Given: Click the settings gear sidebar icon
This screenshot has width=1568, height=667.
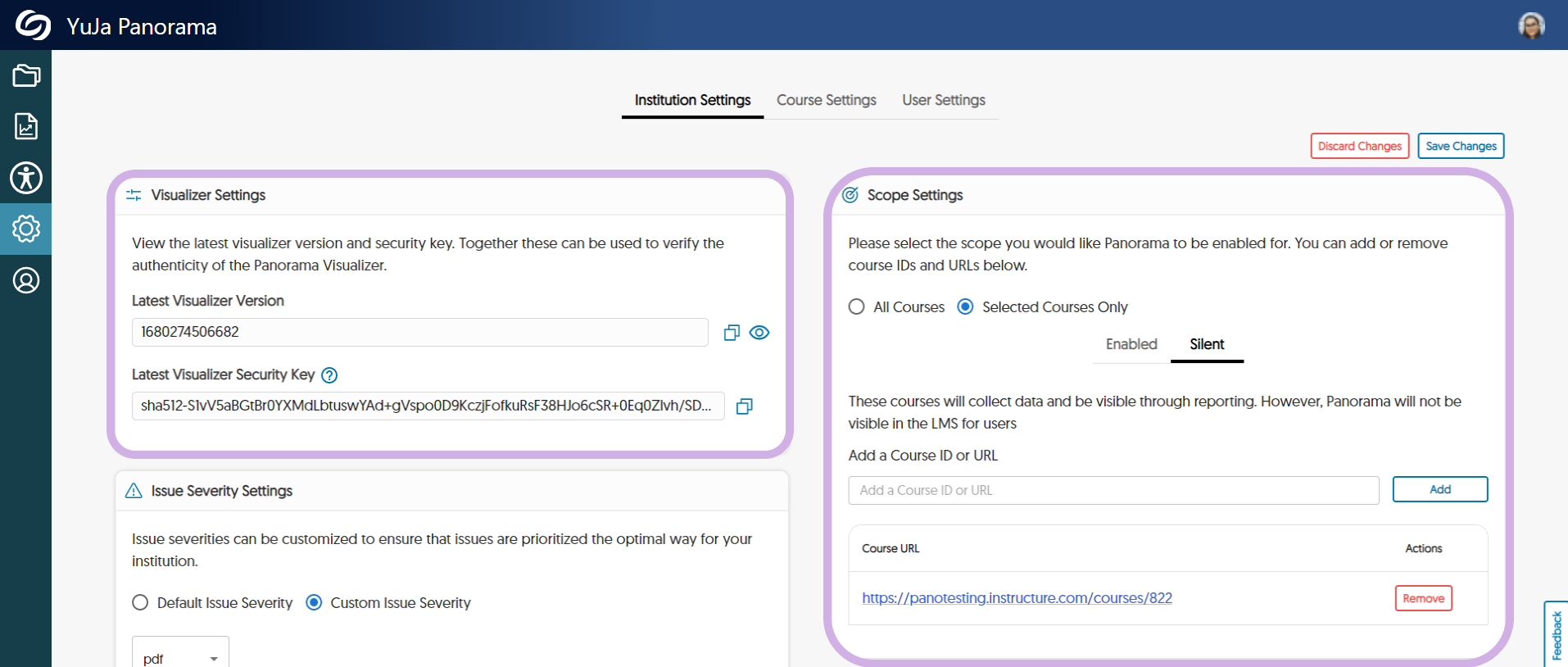Looking at the screenshot, I should tap(26, 229).
